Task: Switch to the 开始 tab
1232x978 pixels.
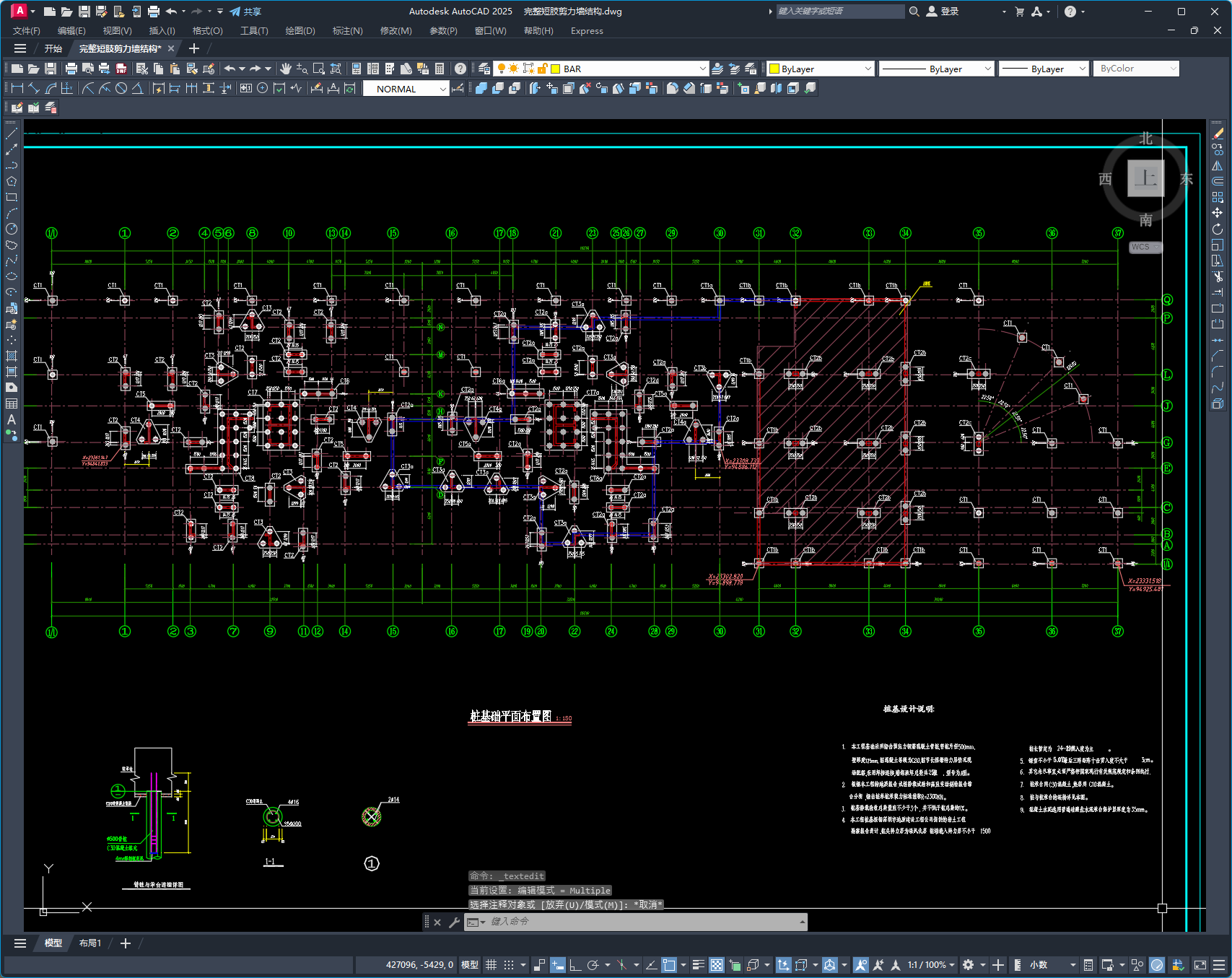Action: coord(53,48)
